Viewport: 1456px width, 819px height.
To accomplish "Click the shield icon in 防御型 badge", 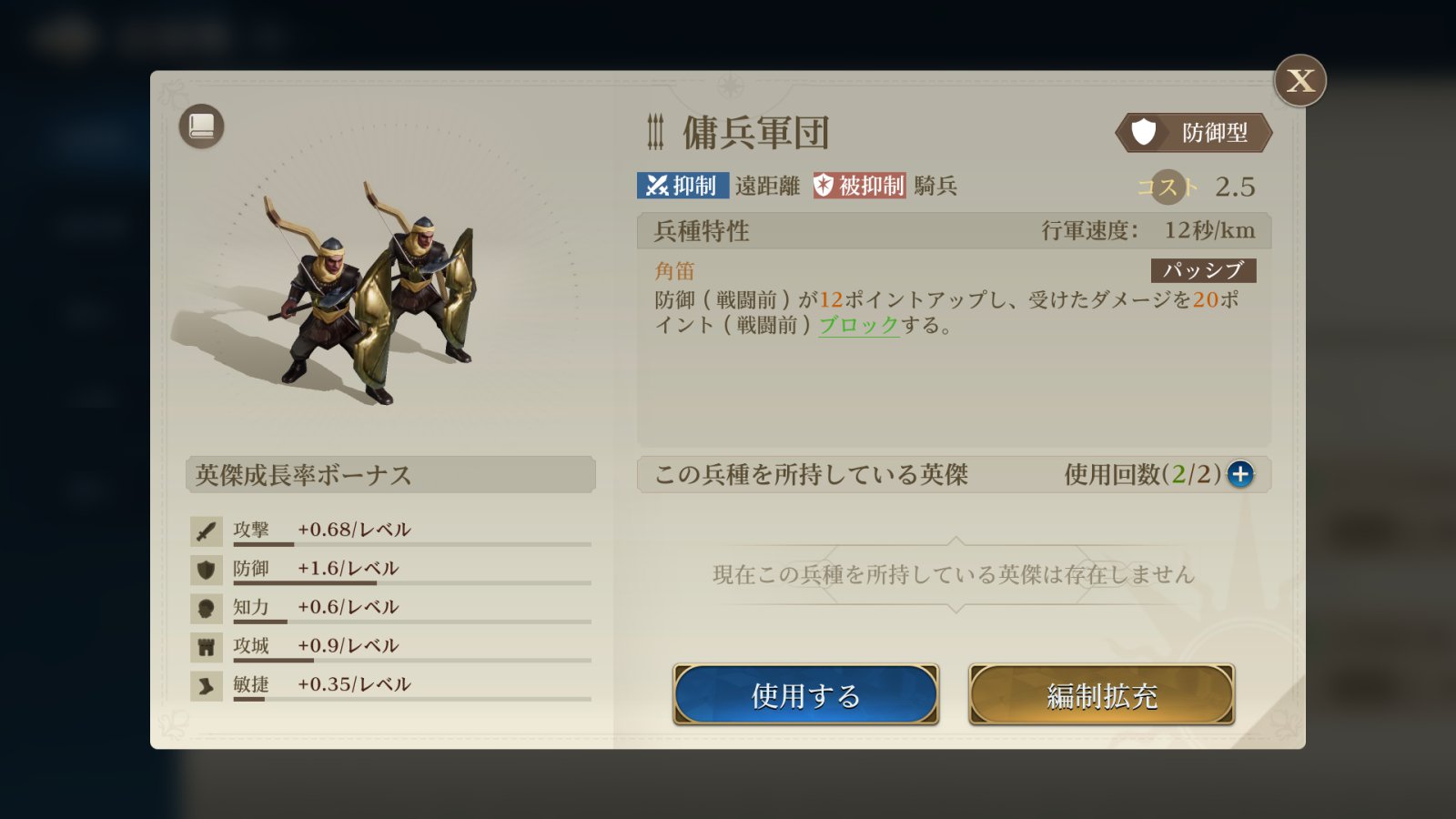I will (x=1144, y=133).
